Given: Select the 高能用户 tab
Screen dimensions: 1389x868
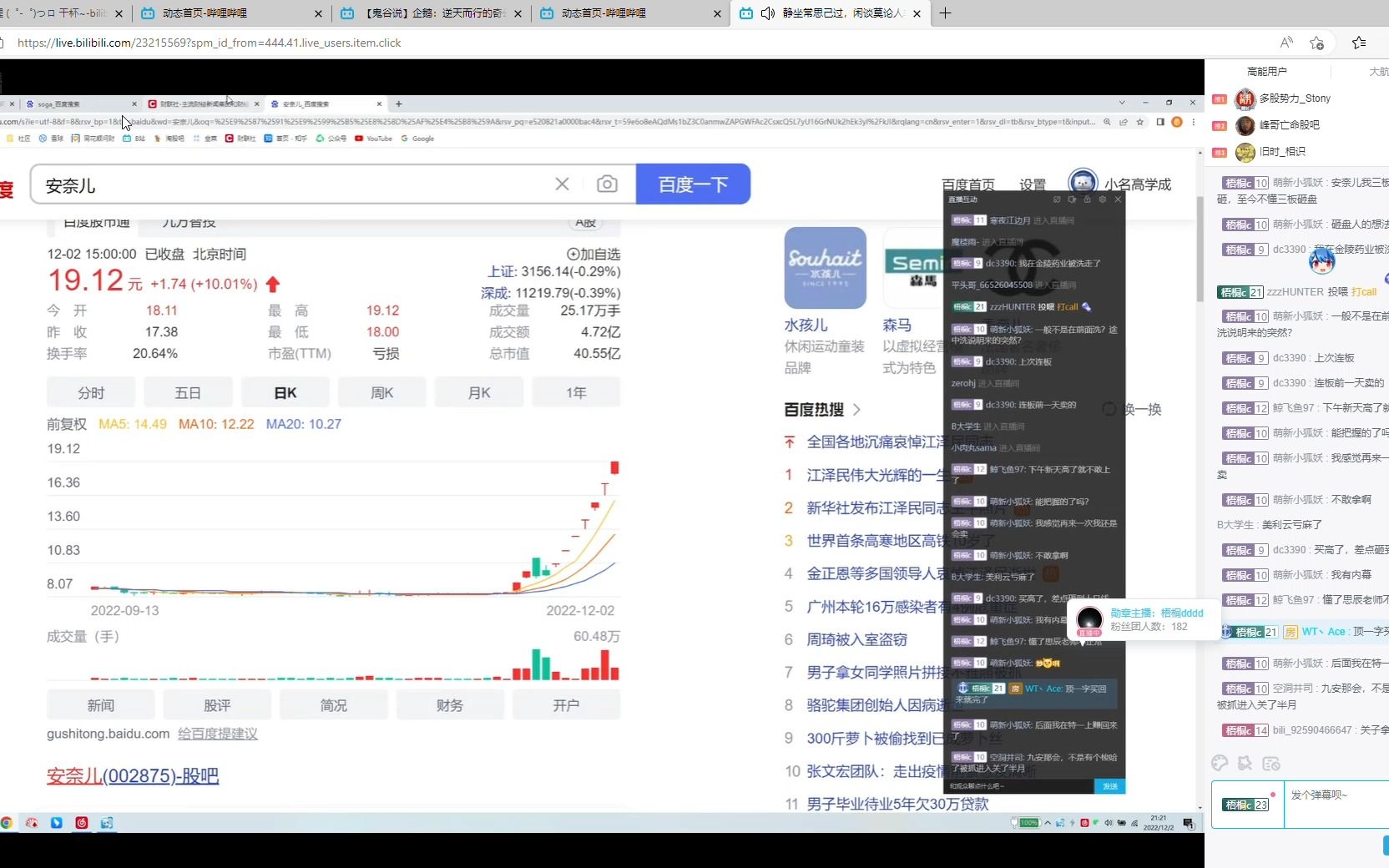Looking at the screenshot, I should pos(1266,72).
